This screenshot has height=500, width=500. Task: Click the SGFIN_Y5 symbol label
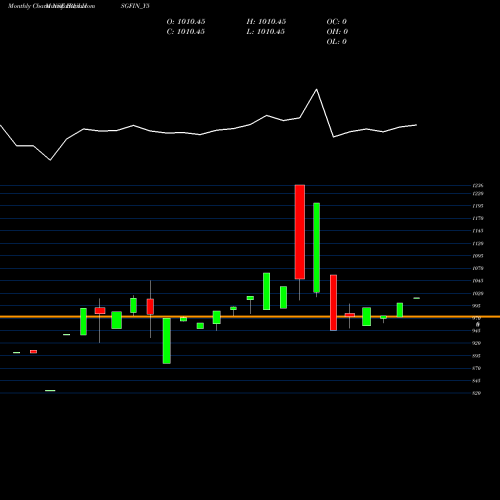[x=135, y=6]
